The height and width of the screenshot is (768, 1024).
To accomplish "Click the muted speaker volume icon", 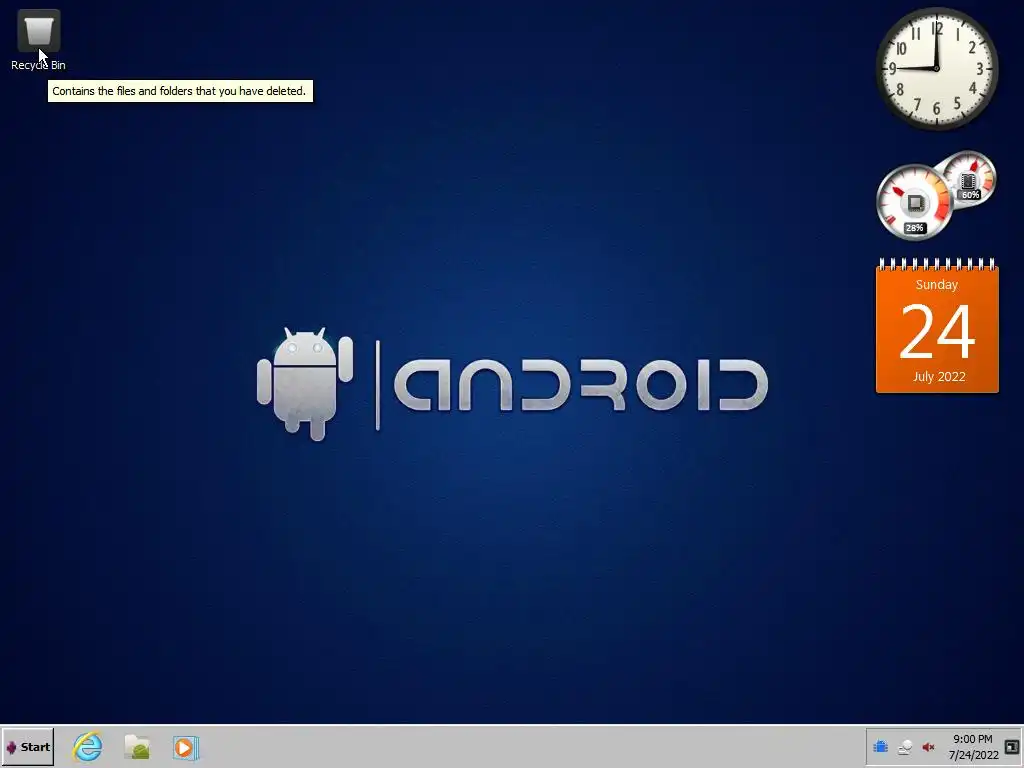I will (928, 747).
